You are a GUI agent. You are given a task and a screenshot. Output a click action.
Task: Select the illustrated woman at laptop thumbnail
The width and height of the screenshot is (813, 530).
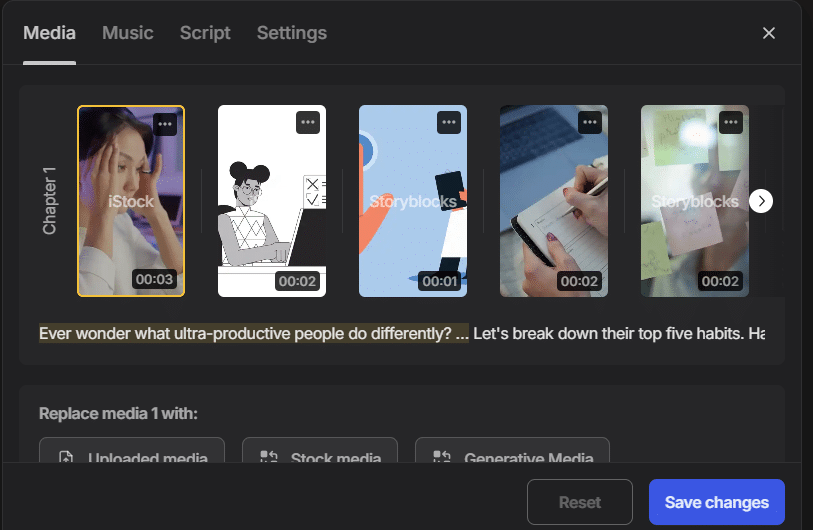pyautogui.click(x=272, y=201)
